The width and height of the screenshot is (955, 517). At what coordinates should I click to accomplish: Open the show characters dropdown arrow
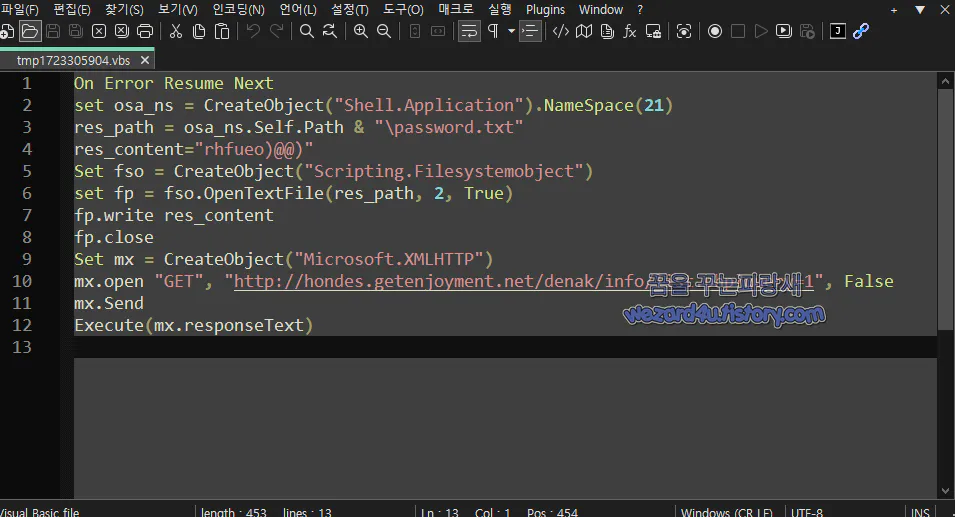(512, 31)
